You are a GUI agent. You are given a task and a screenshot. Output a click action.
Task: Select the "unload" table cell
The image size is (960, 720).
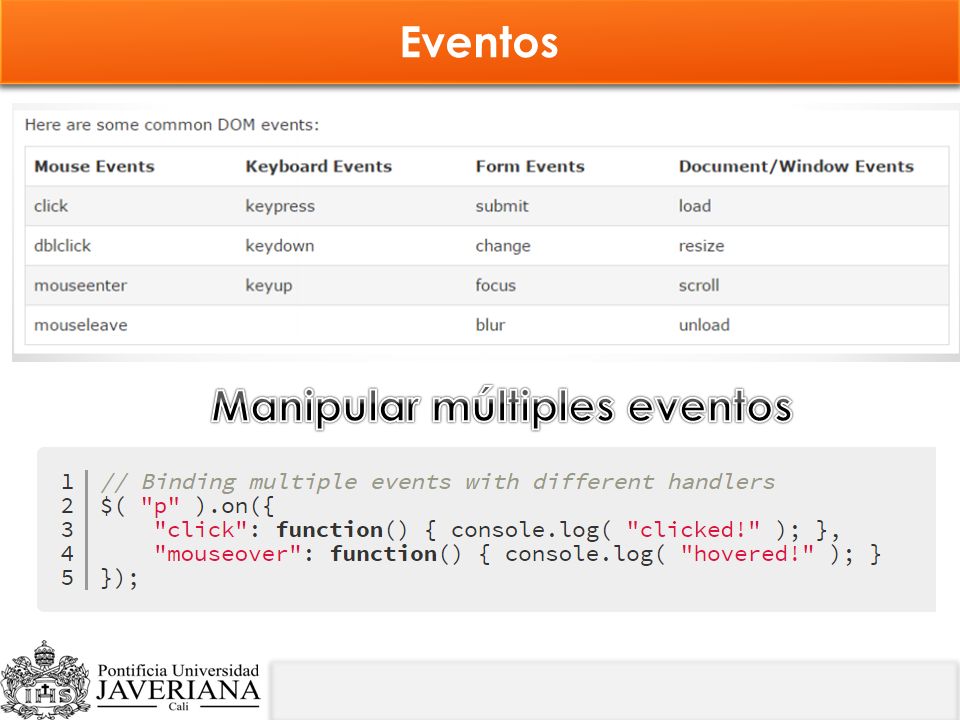point(704,324)
